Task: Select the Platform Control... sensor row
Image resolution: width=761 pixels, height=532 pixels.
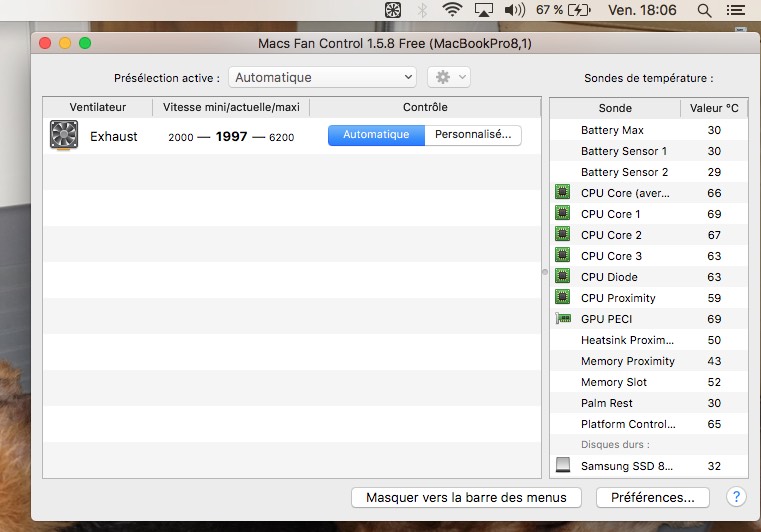Action: (x=649, y=424)
